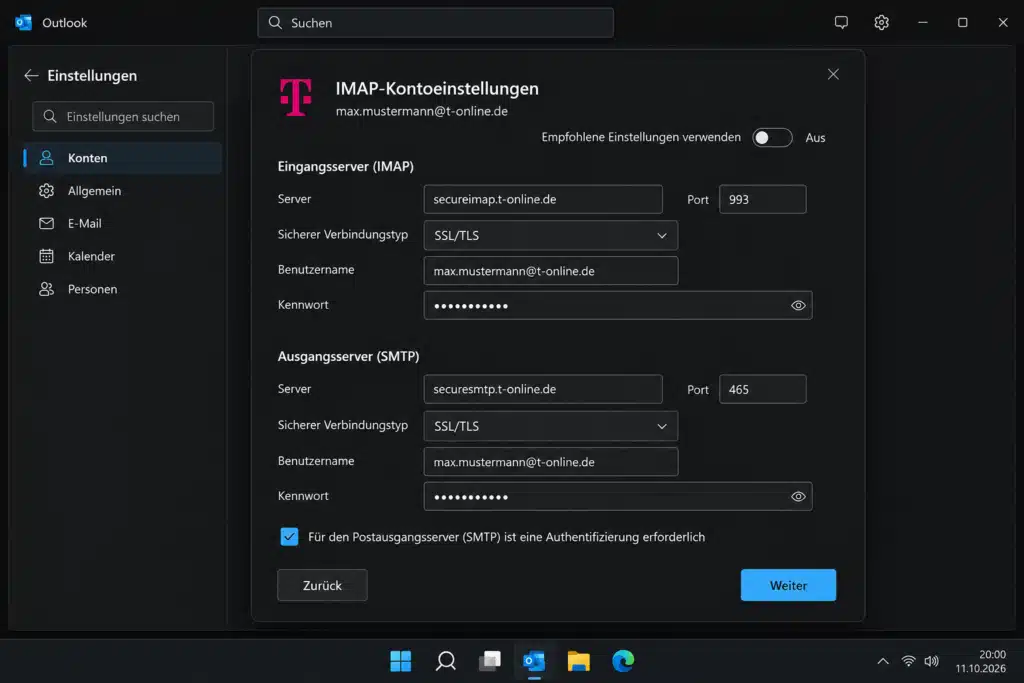Click the Outlook taskbar icon
The image size is (1024, 683).
(x=534, y=661)
